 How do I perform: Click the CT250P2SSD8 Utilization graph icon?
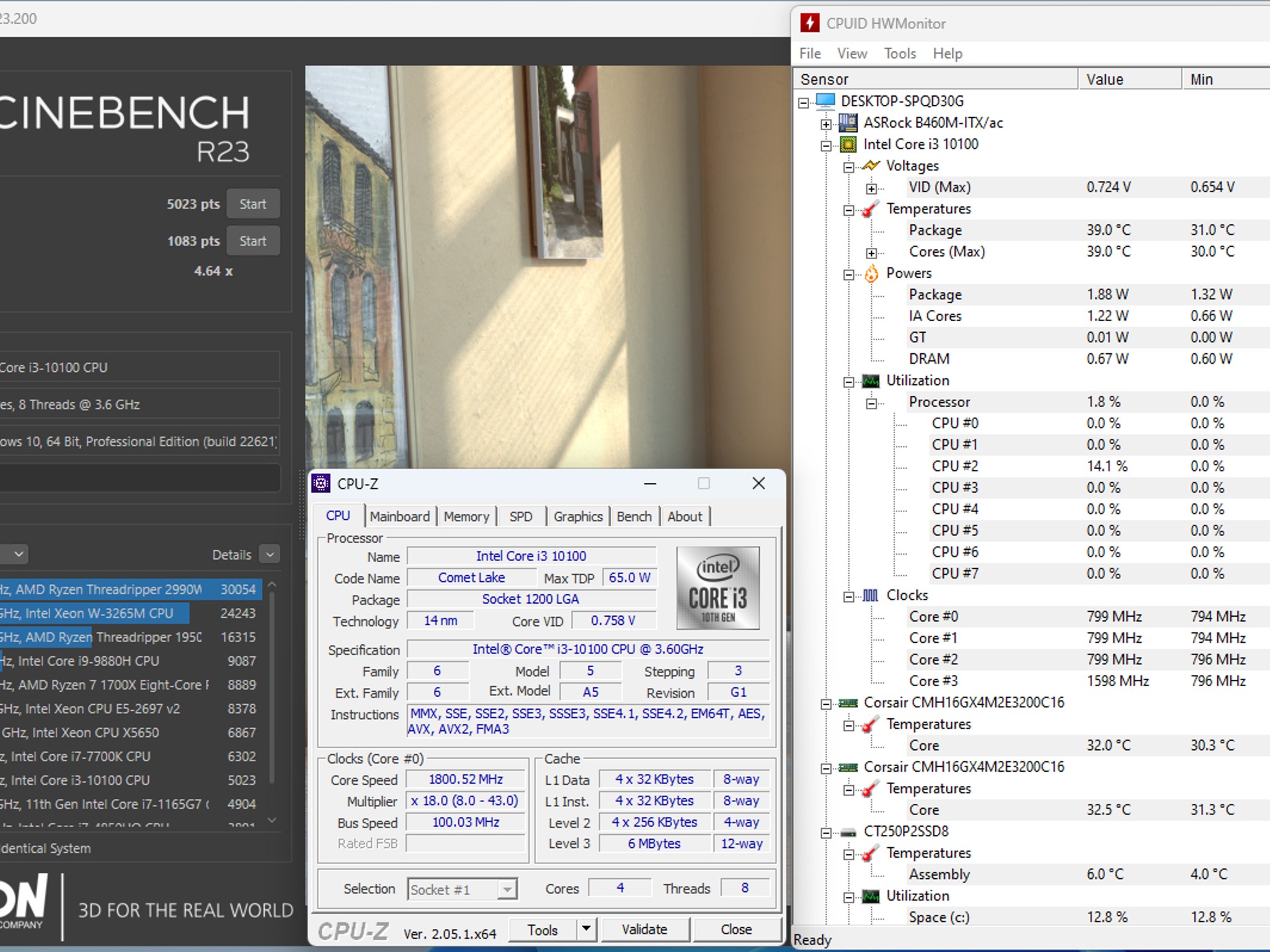[871, 896]
